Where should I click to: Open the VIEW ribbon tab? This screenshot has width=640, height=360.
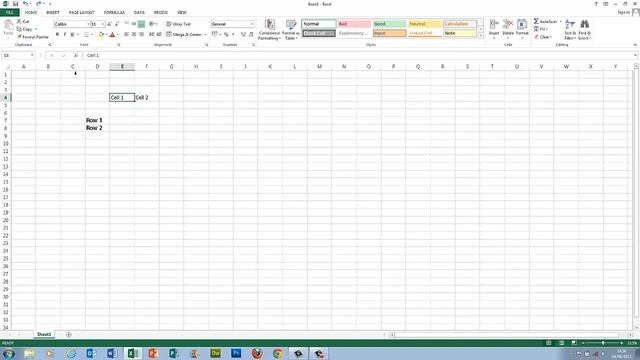coord(182,13)
